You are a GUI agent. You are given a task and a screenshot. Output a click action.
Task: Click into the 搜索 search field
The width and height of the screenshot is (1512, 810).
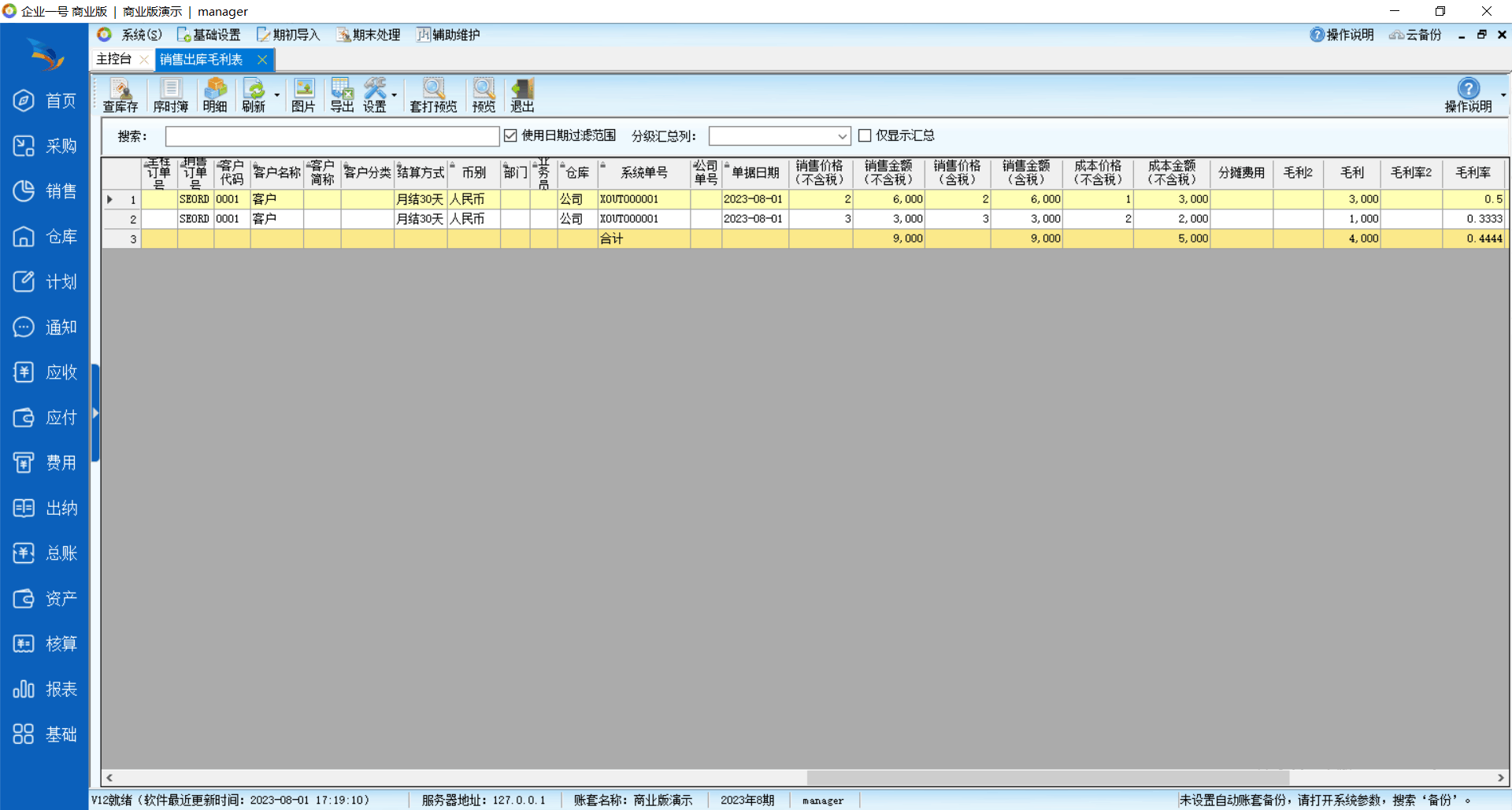tap(332, 136)
